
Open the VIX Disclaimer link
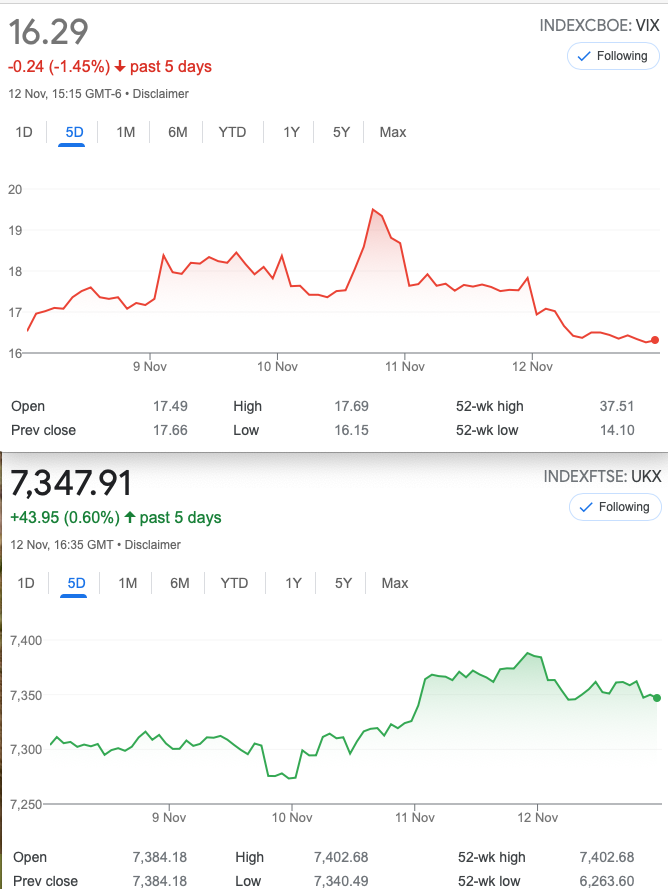[160, 94]
